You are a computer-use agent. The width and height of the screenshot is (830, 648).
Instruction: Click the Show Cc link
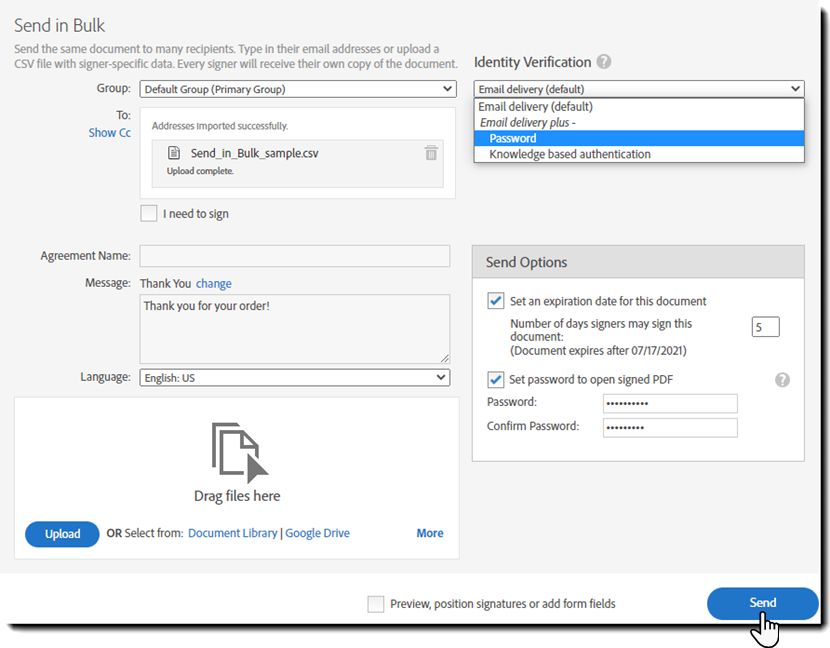coord(109,132)
